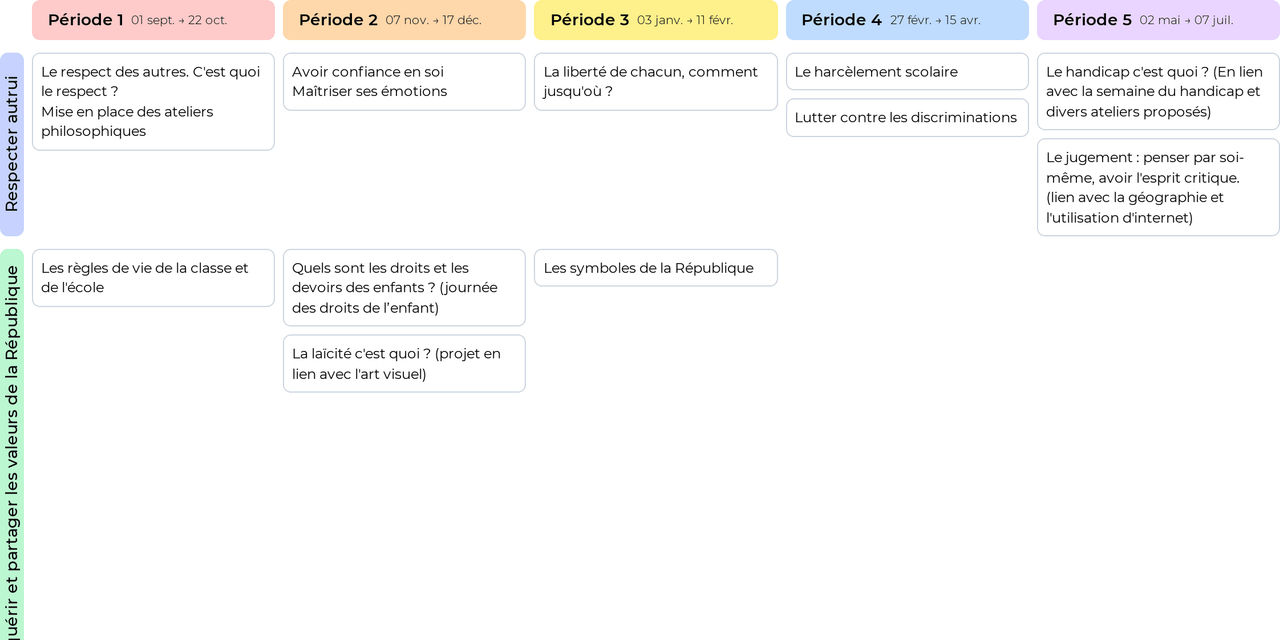Open the 'Le respect des autres' card
The height and width of the screenshot is (640, 1280).
click(x=153, y=102)
